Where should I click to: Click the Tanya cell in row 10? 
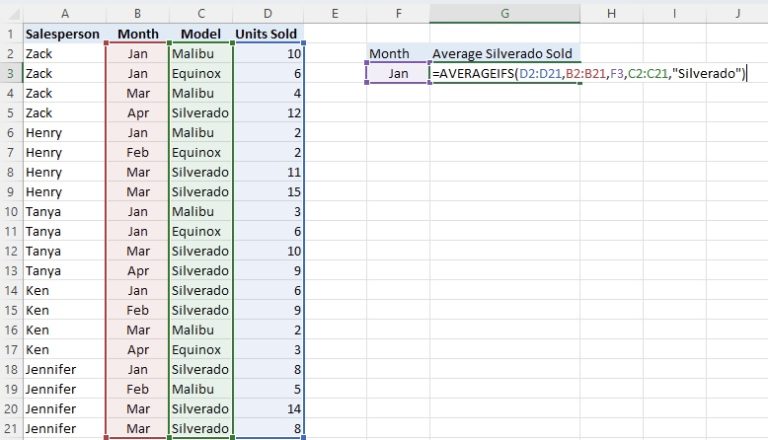click(x=63, y=211)
